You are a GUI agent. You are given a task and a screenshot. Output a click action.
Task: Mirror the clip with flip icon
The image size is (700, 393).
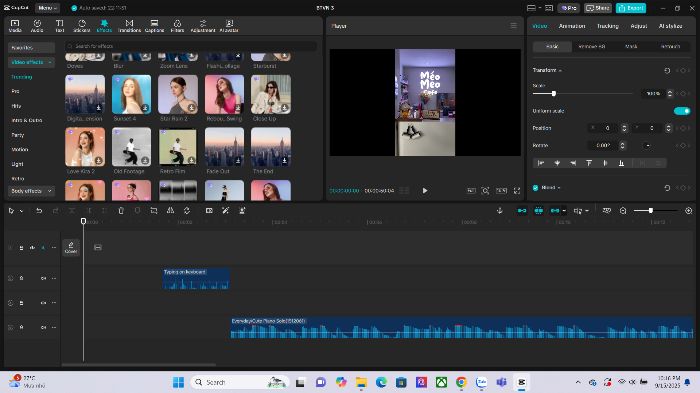(170, 210)
